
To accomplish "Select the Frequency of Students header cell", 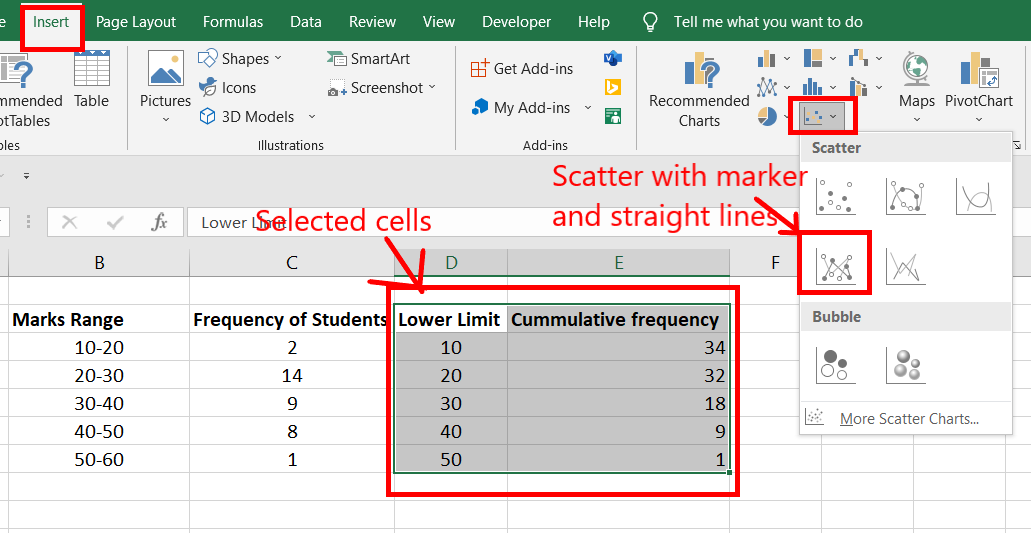I will pos(292,319).
